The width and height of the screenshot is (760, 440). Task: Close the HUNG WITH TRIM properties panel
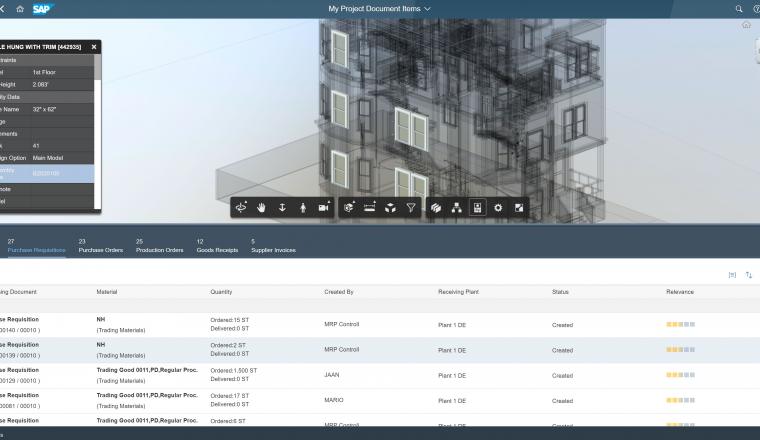pos(94,47)
